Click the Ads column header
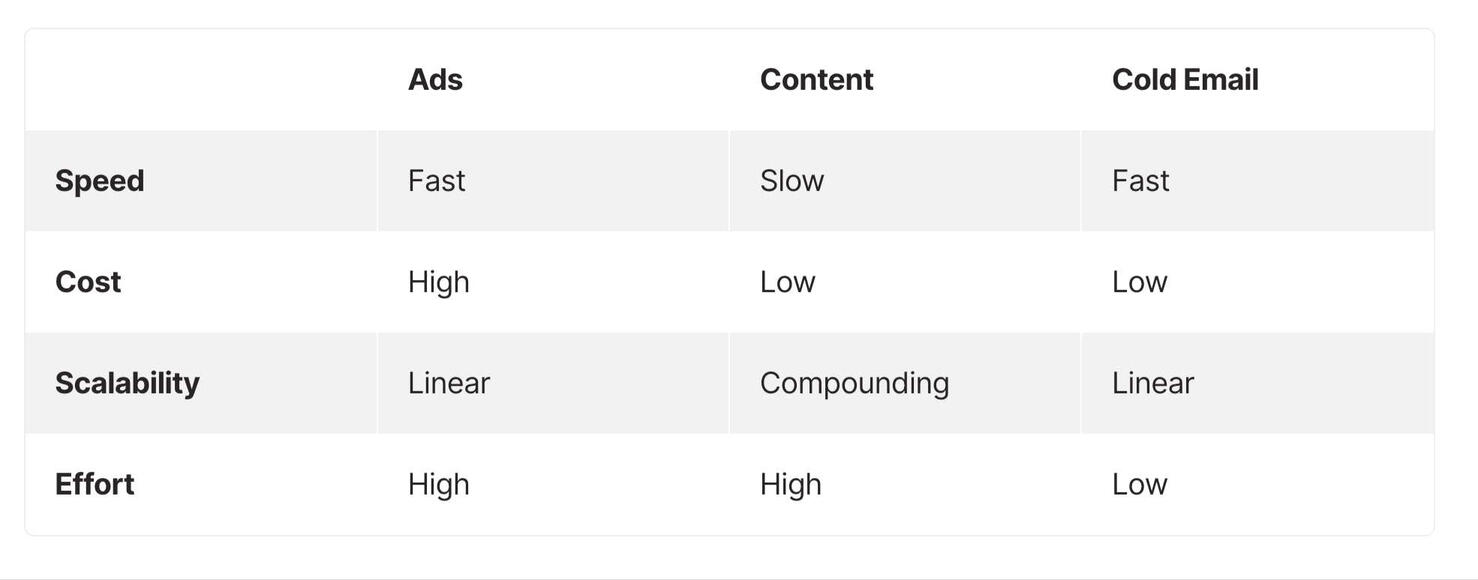This screenshot has height=580, width=1478. point(435,80)
